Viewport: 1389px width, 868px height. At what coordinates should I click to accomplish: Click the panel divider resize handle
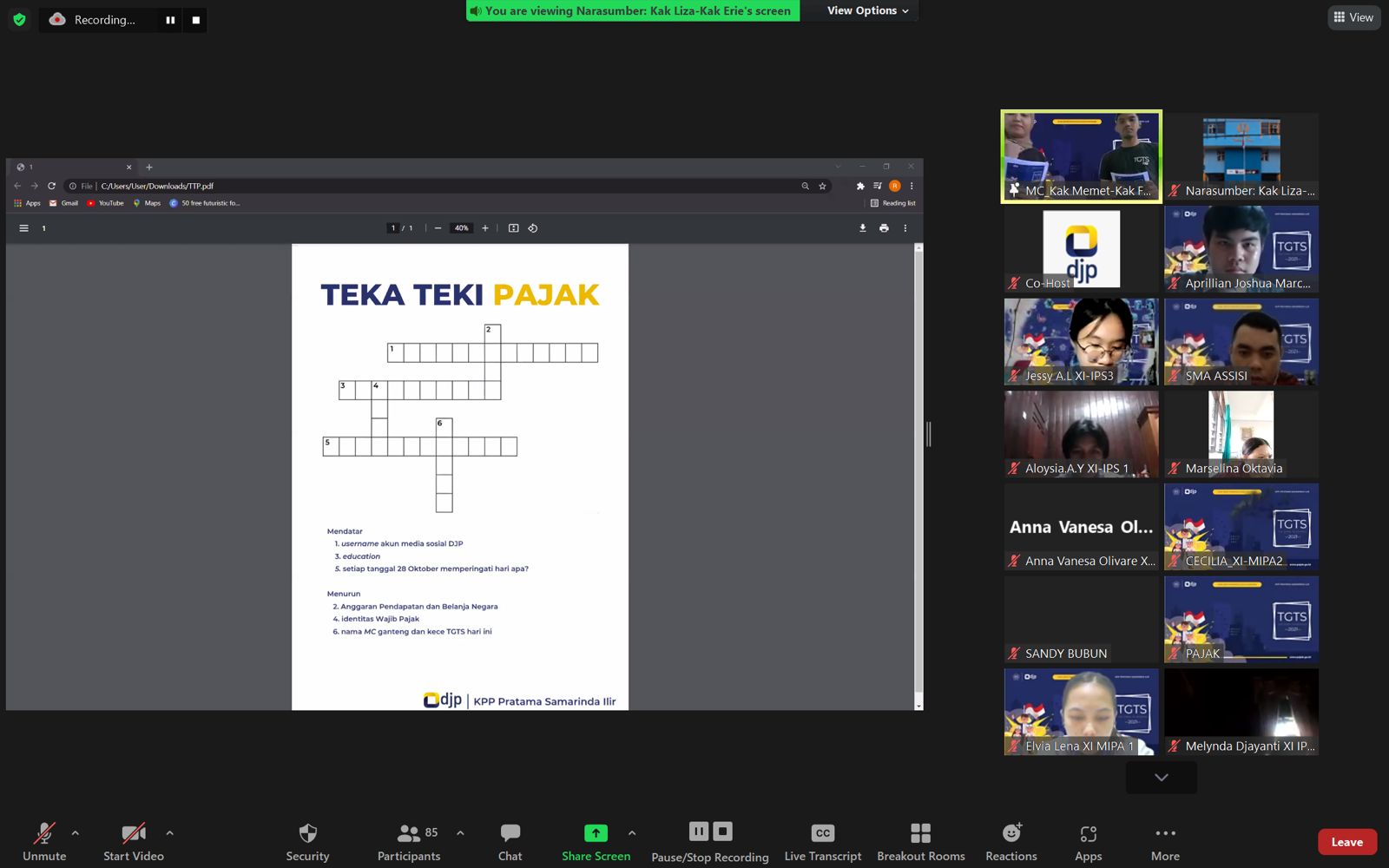click(x=929, y=434)
